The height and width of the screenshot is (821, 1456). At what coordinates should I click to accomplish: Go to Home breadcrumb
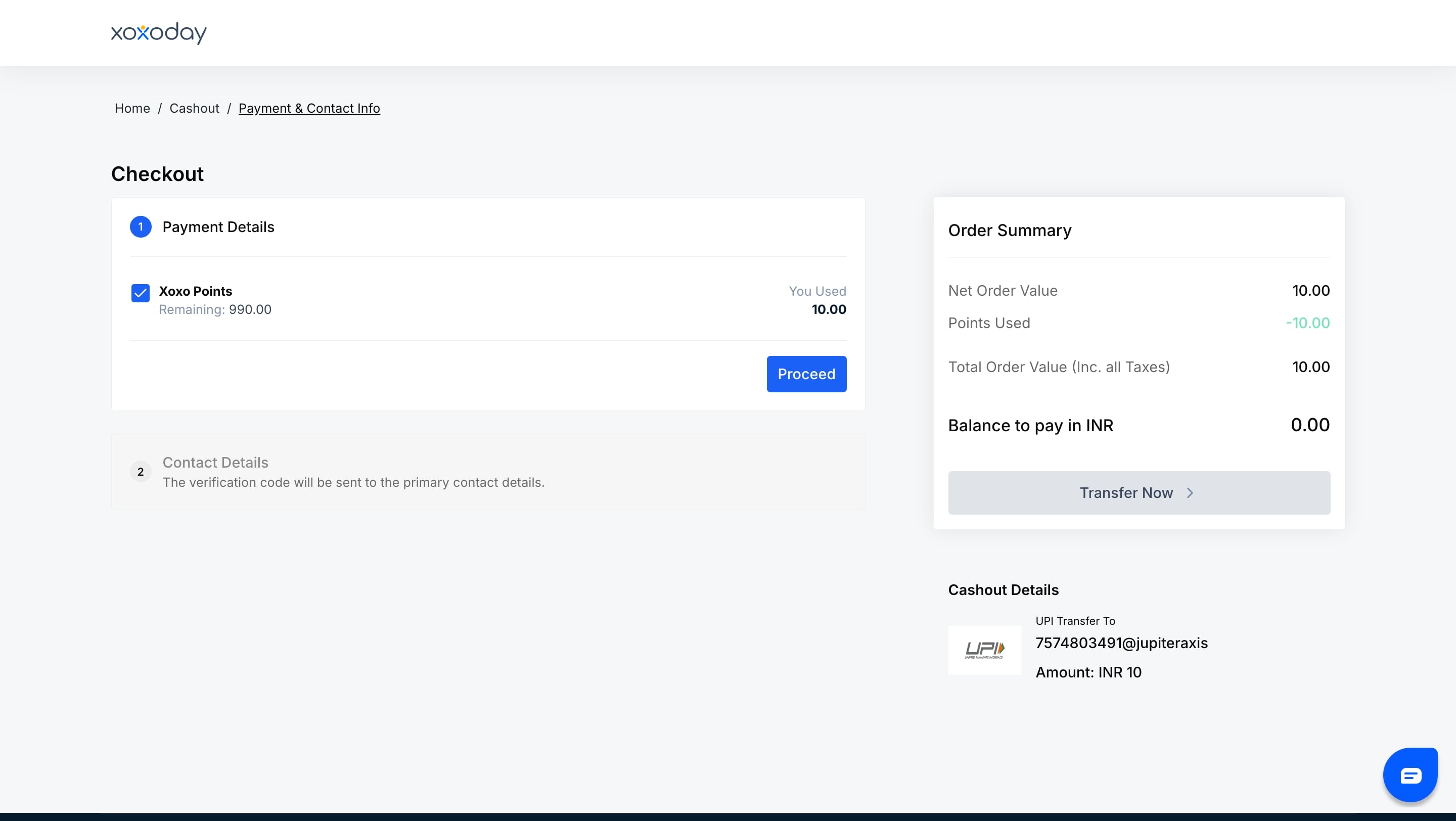[132, 108]
